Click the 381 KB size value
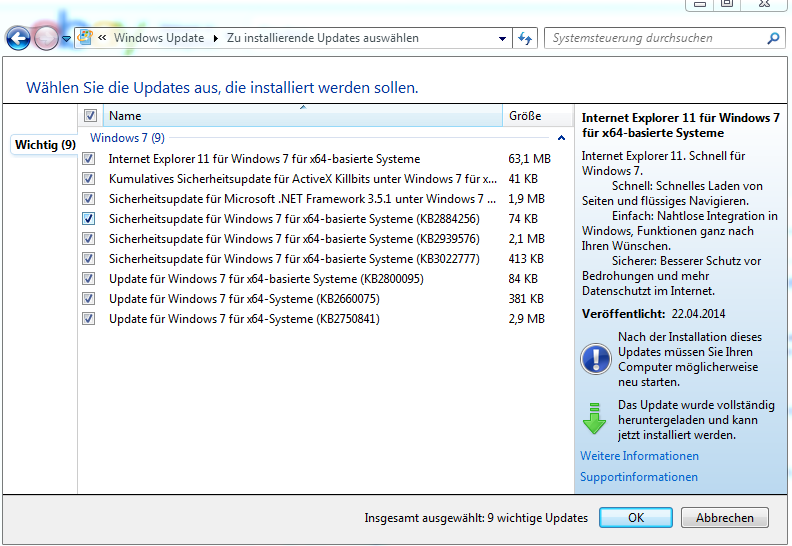The height and width of the screenshot is (546, 792). (526, 299)
